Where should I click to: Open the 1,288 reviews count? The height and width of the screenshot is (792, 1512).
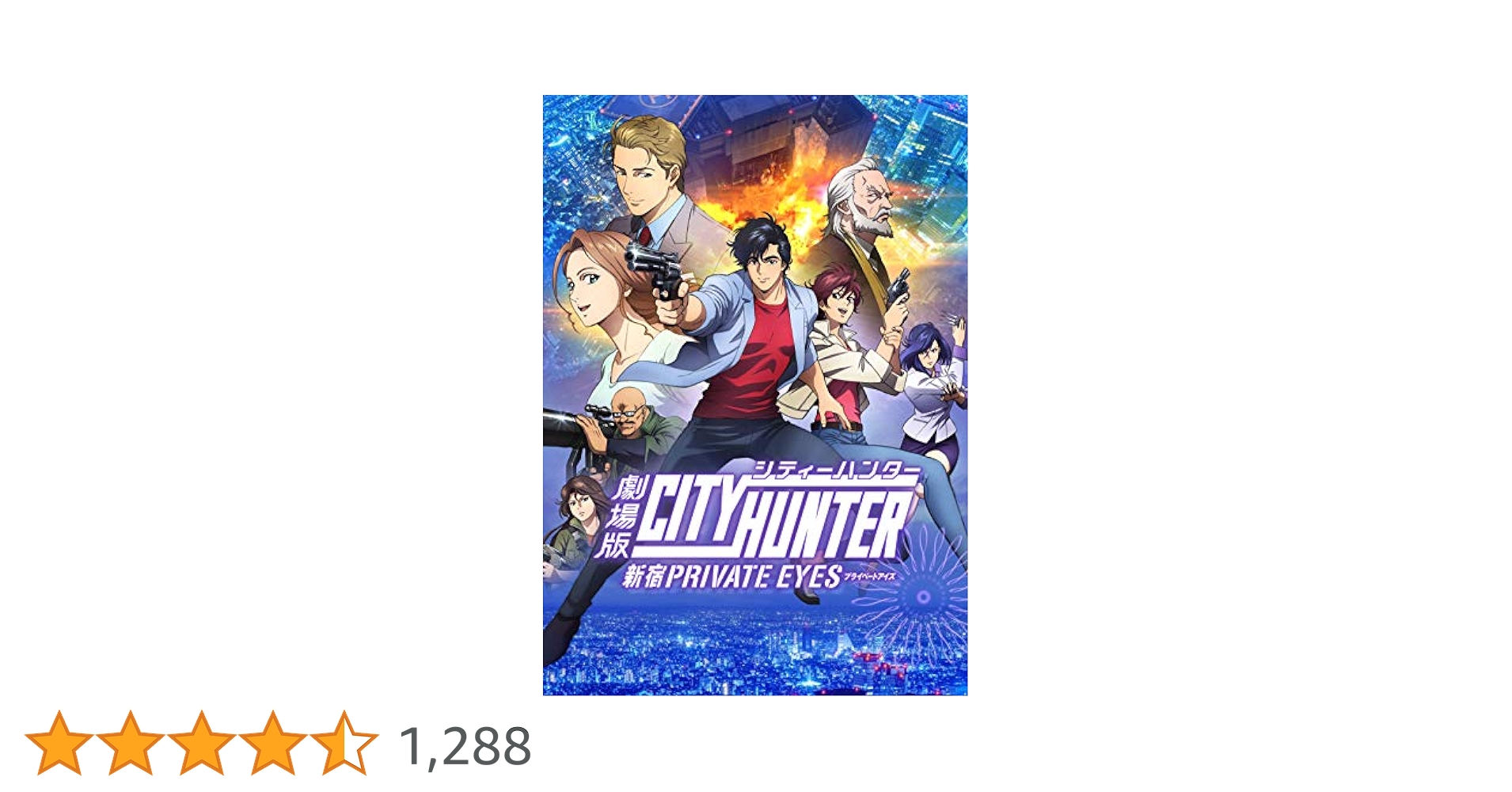(x=465, y=746)
